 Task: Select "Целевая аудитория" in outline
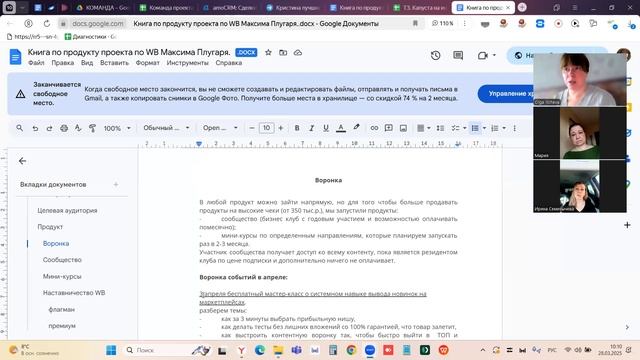pyautogui.click(x=67, y=211)
